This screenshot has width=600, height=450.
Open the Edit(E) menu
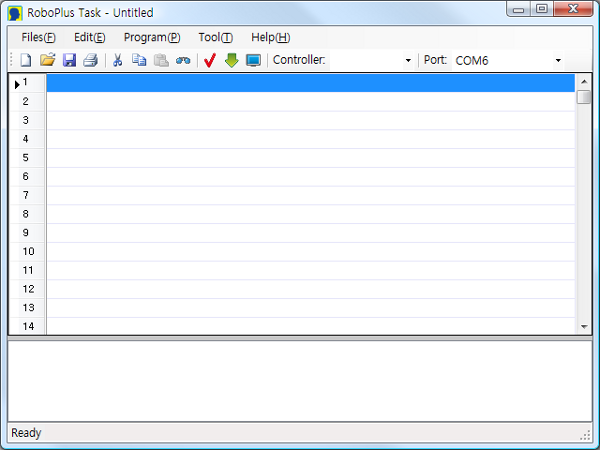pos(90,37)
